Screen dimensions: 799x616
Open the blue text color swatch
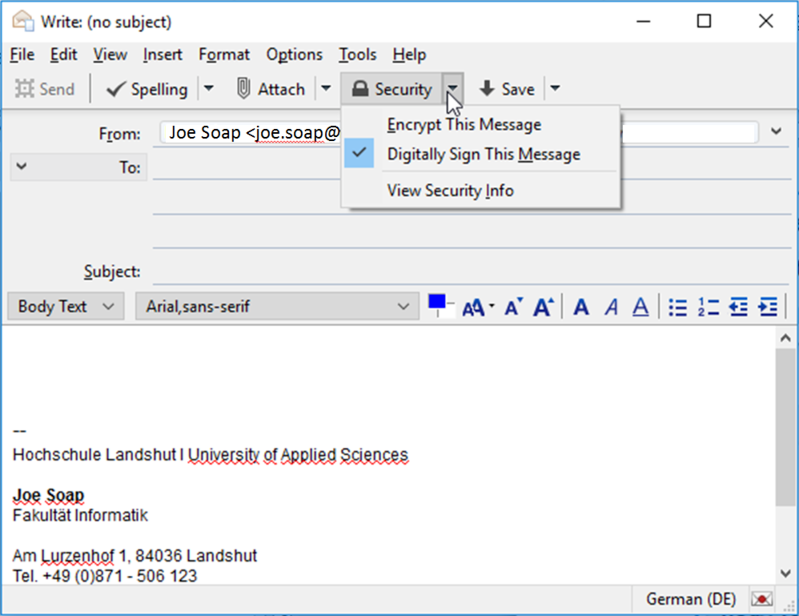pyautogui.click(x=436, y=302)
